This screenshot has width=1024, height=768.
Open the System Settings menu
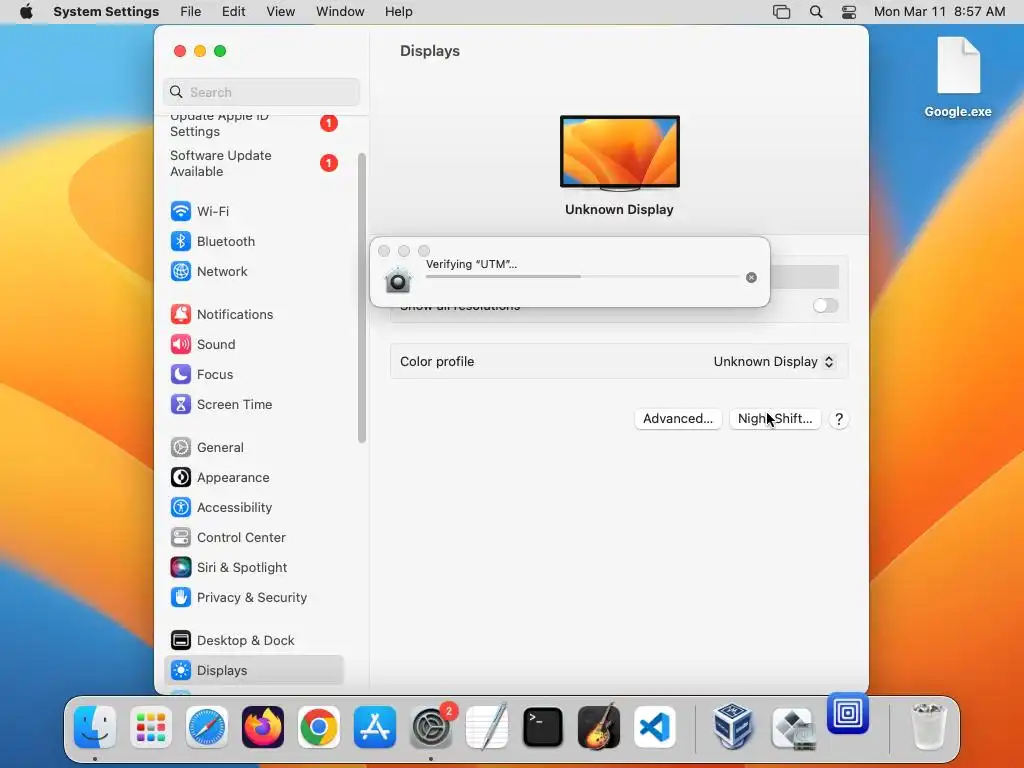(106, 12)
